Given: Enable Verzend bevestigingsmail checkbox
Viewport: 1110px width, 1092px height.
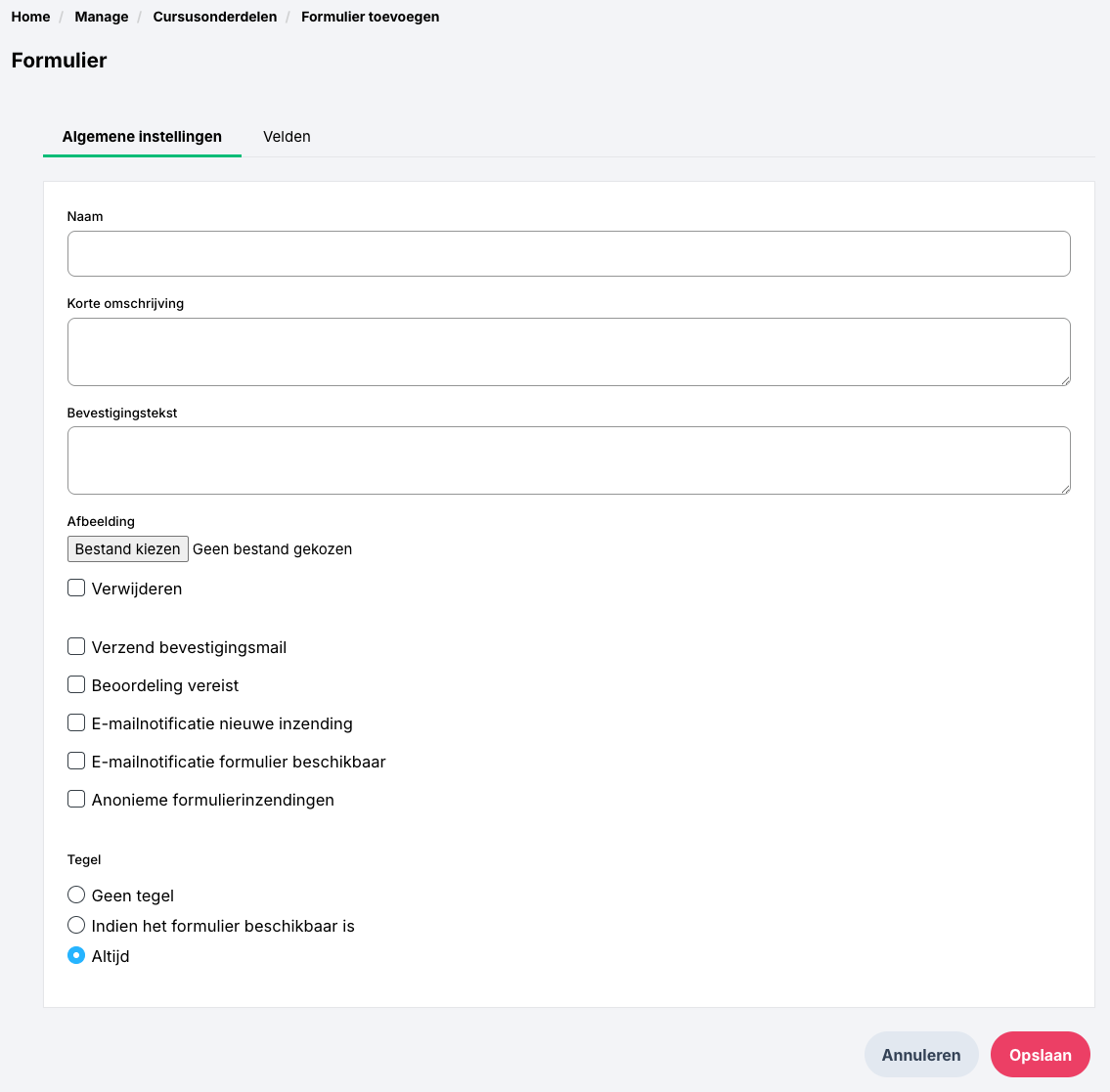Looking at the screenshot, I should point(76,647).
